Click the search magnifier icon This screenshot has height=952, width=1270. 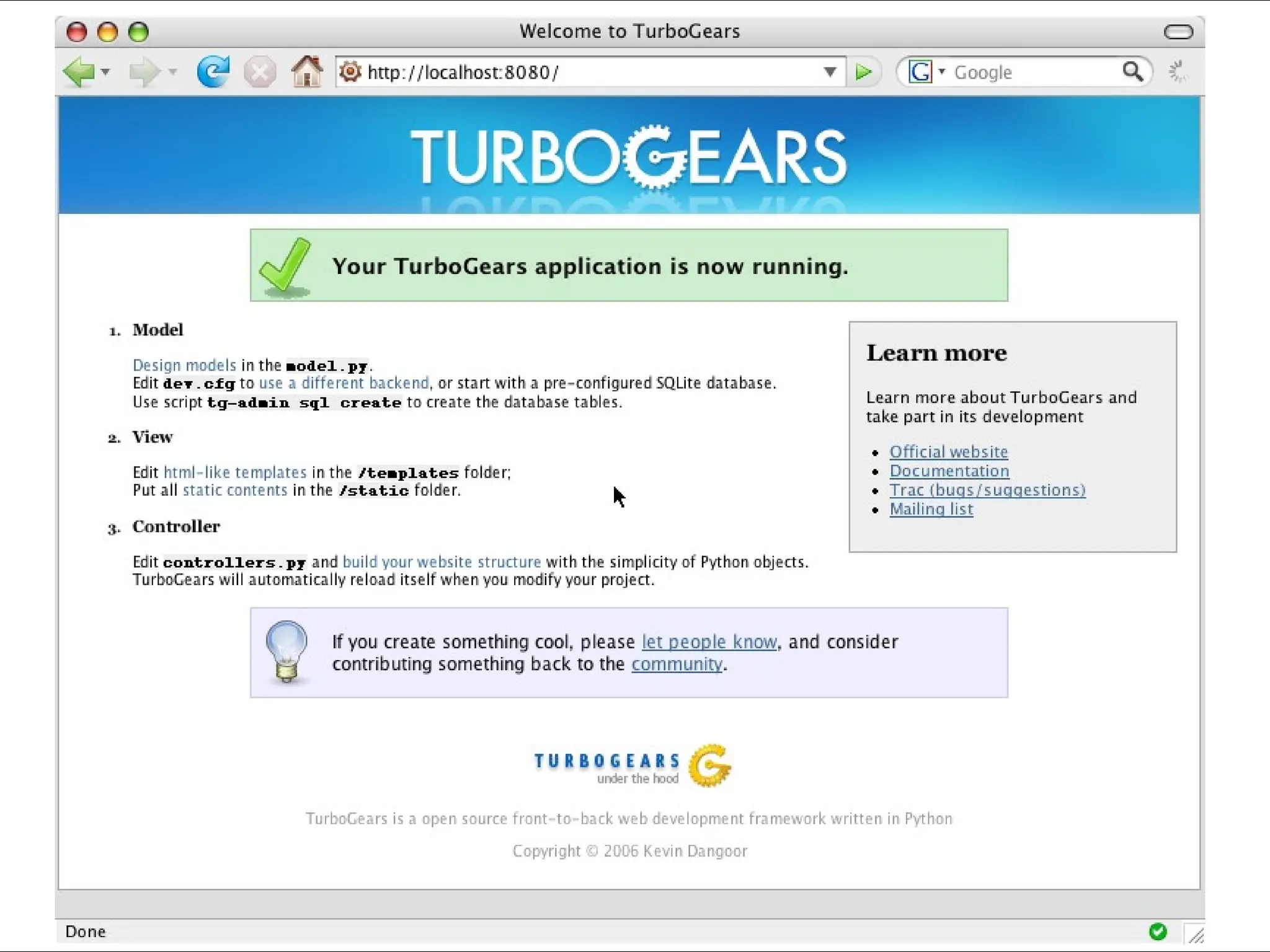click(1133, 72)
